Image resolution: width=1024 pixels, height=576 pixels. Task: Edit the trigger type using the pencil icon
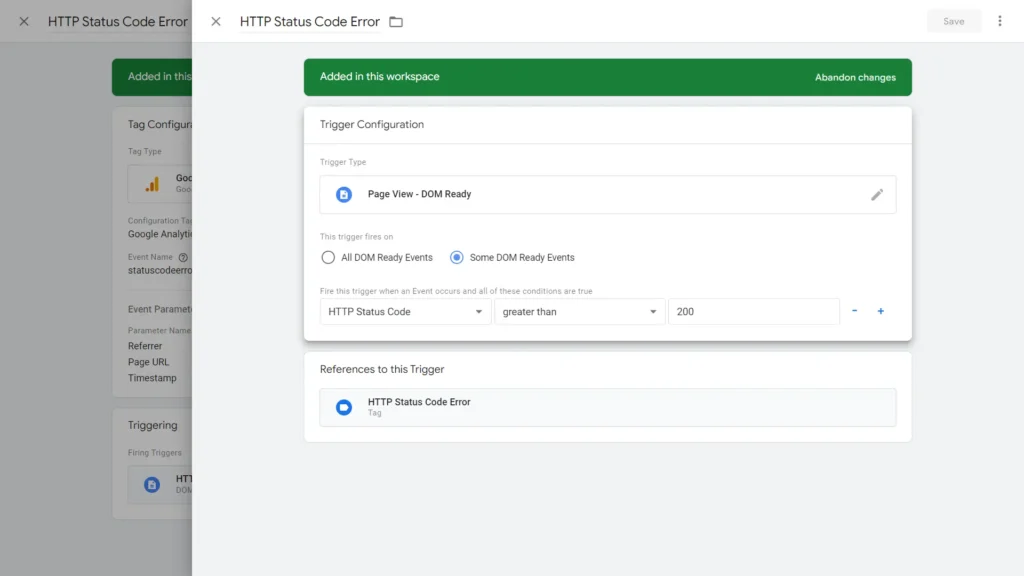(877, 194)
